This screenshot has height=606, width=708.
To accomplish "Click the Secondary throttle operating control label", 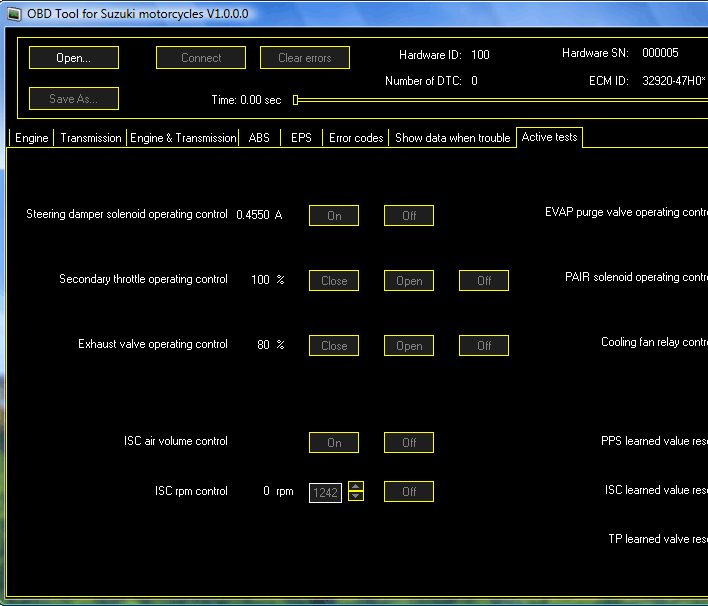I will 144,279.
